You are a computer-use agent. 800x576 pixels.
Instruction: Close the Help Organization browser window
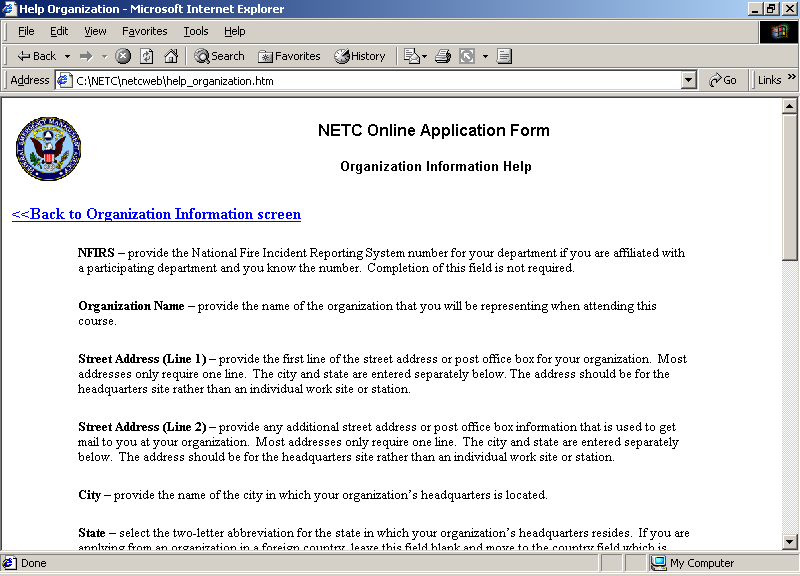coord(789,9)
